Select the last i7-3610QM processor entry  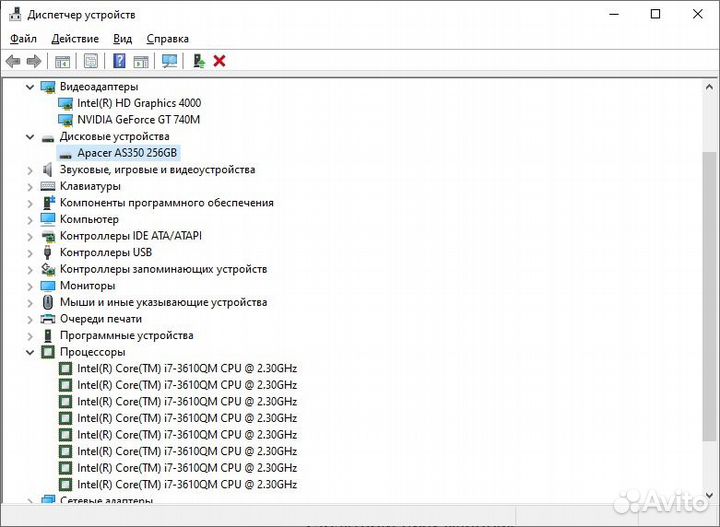(187, 484)
